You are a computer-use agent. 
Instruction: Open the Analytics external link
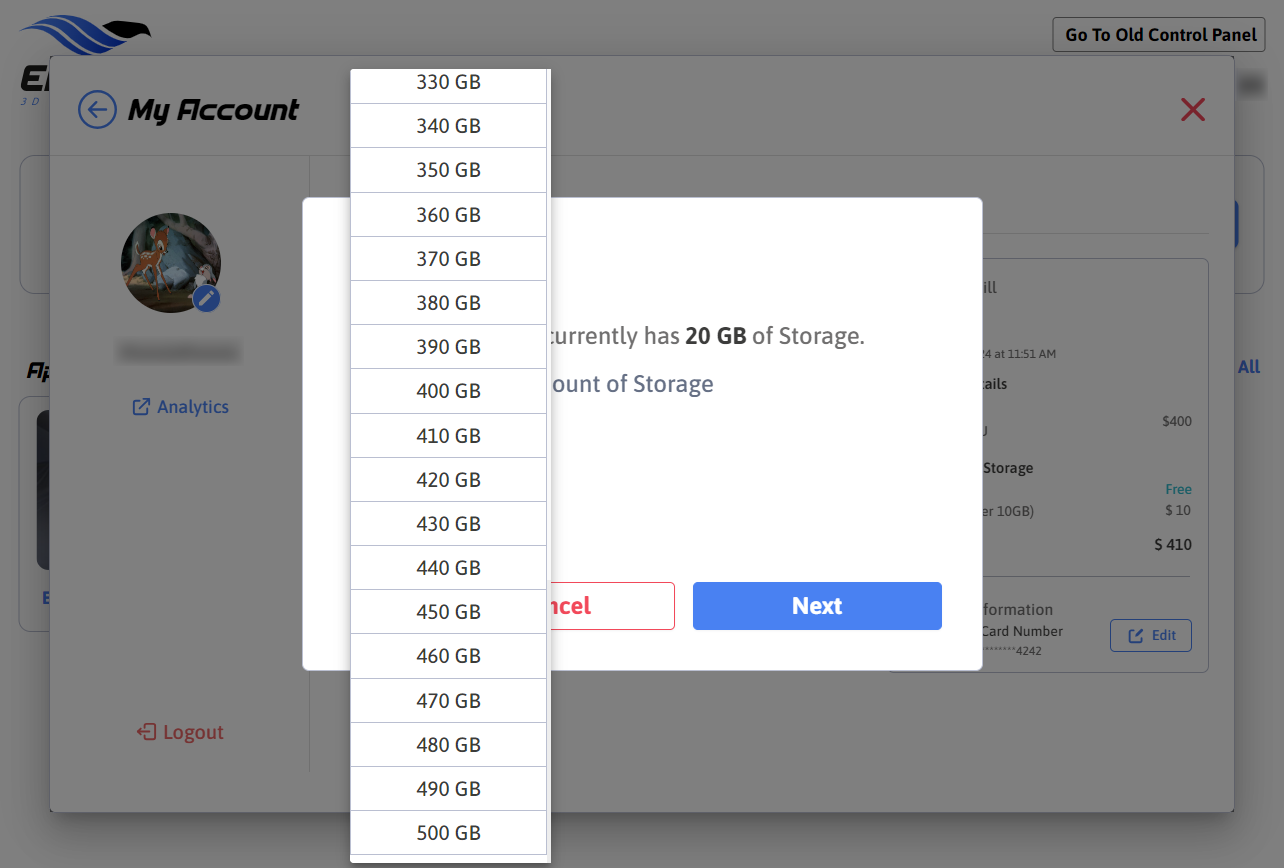181,407
